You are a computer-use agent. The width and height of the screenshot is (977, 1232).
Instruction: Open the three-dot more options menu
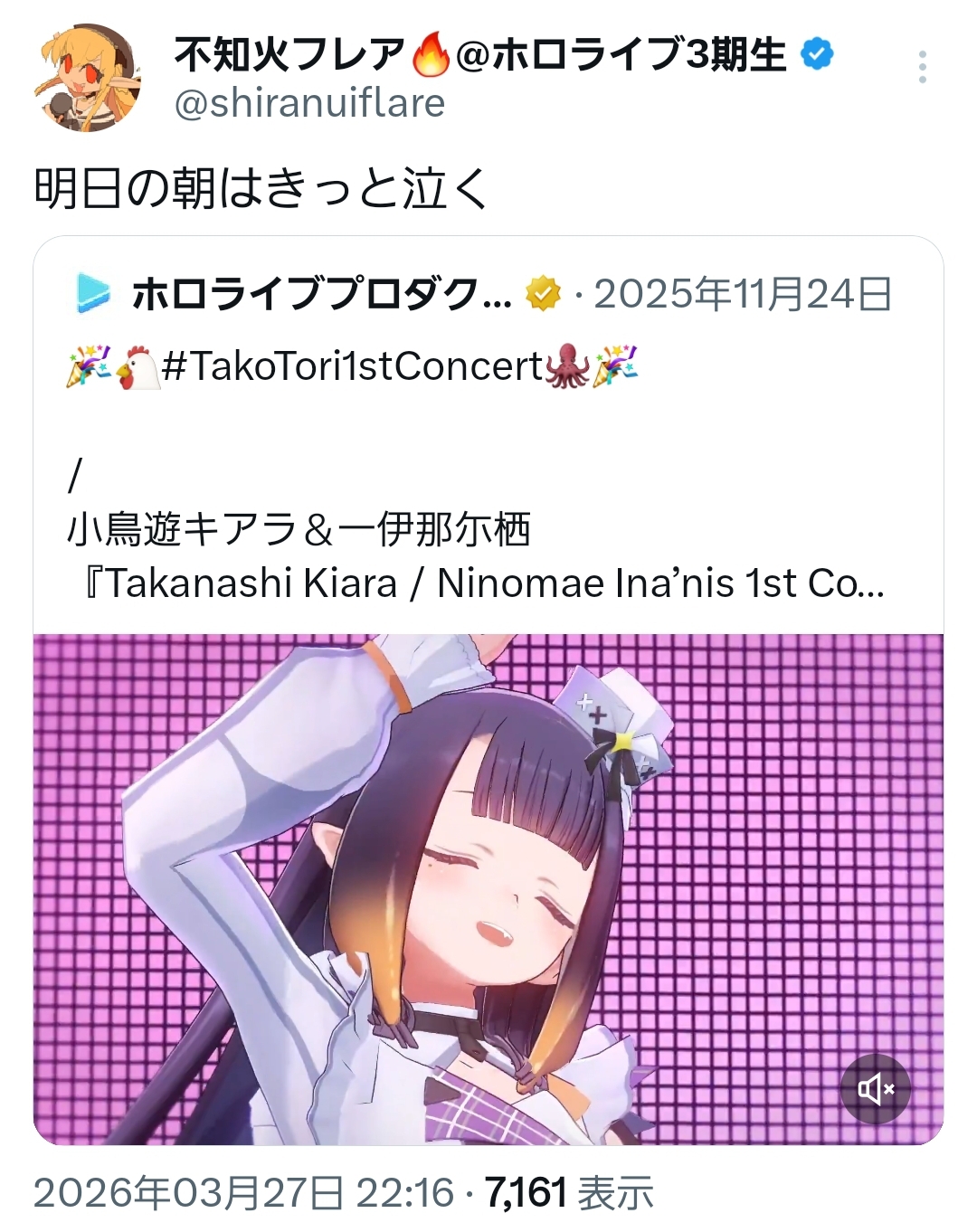pyautogui.click(x=922, y=67)
